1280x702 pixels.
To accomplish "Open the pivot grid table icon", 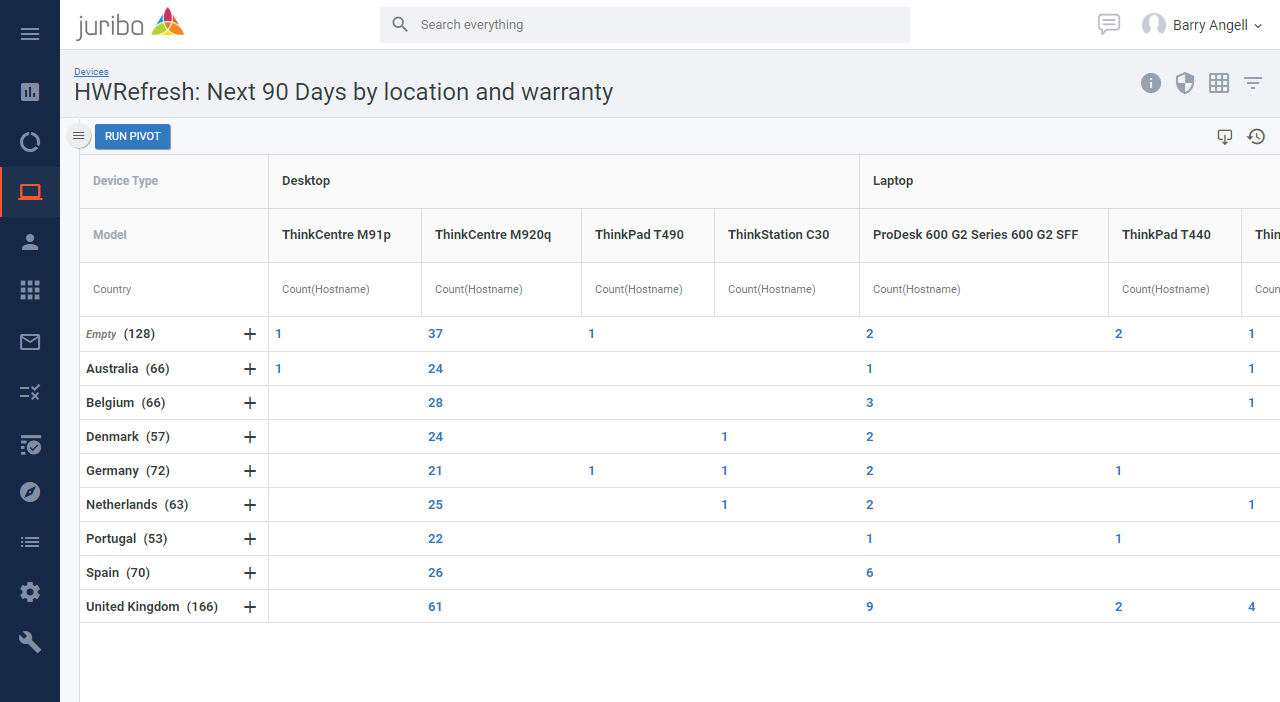I will tap(1219, 83).
